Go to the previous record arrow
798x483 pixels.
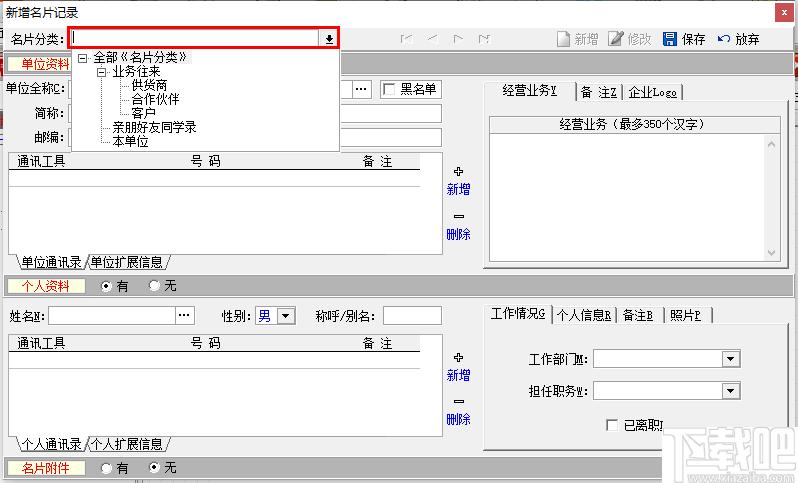click(433, 39)
